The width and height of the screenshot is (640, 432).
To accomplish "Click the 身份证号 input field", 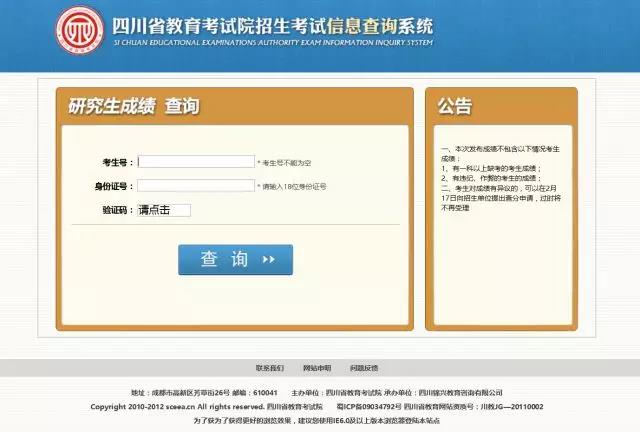I will (x=196, y=185).
